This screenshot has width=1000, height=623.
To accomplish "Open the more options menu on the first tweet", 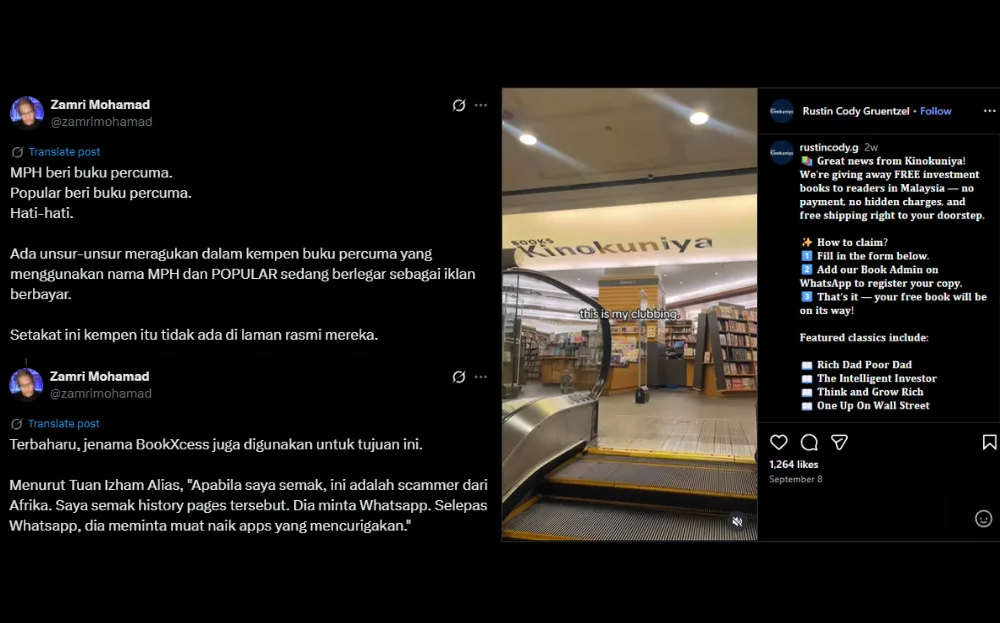I will pyautogui.click(x=481, y=105).
